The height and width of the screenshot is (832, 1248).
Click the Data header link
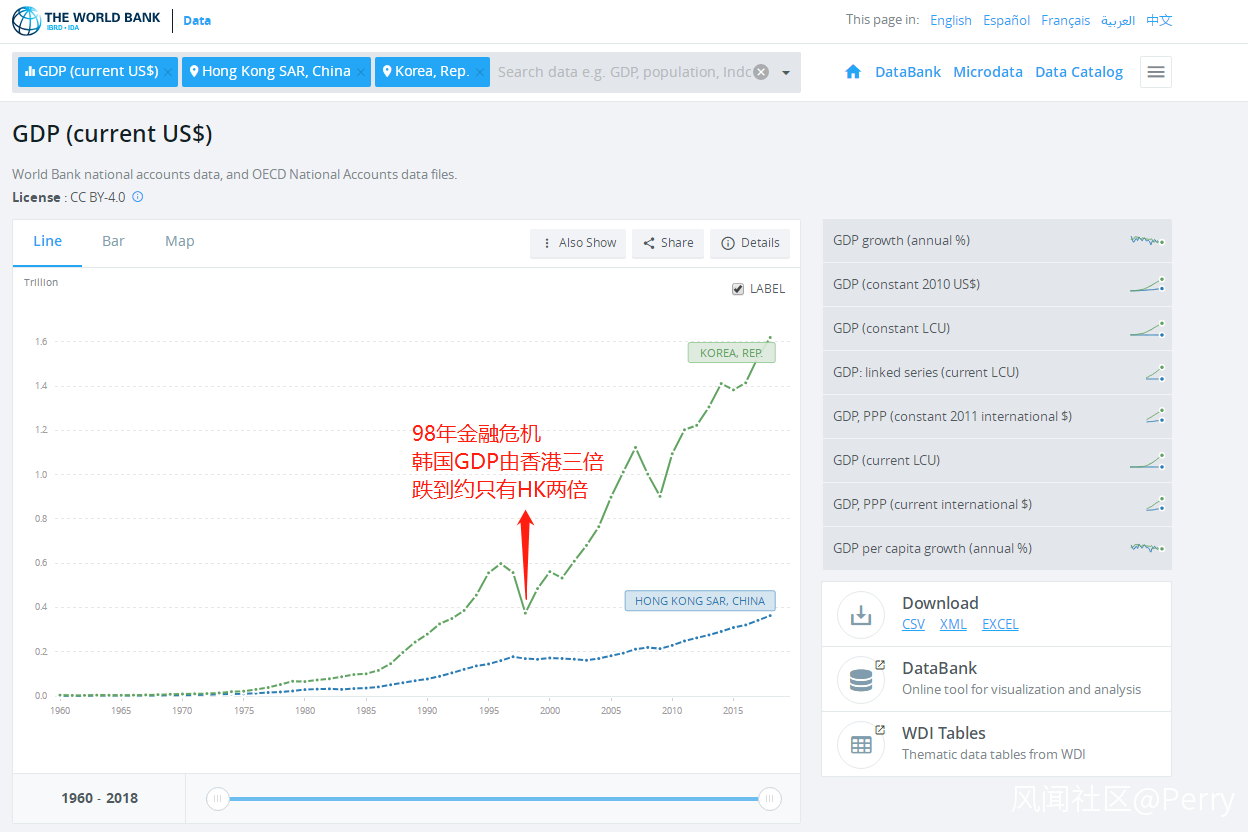pos(197,20)
